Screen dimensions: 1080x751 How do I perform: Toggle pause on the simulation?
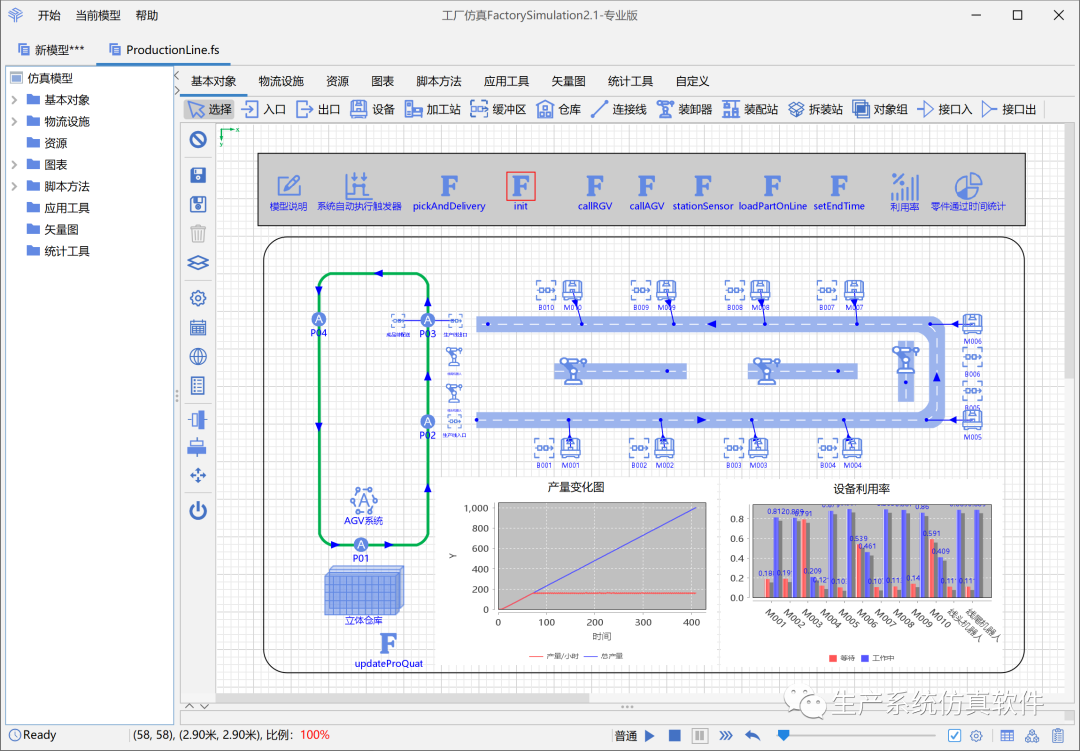pyautogui.click(x=698, y=735)
